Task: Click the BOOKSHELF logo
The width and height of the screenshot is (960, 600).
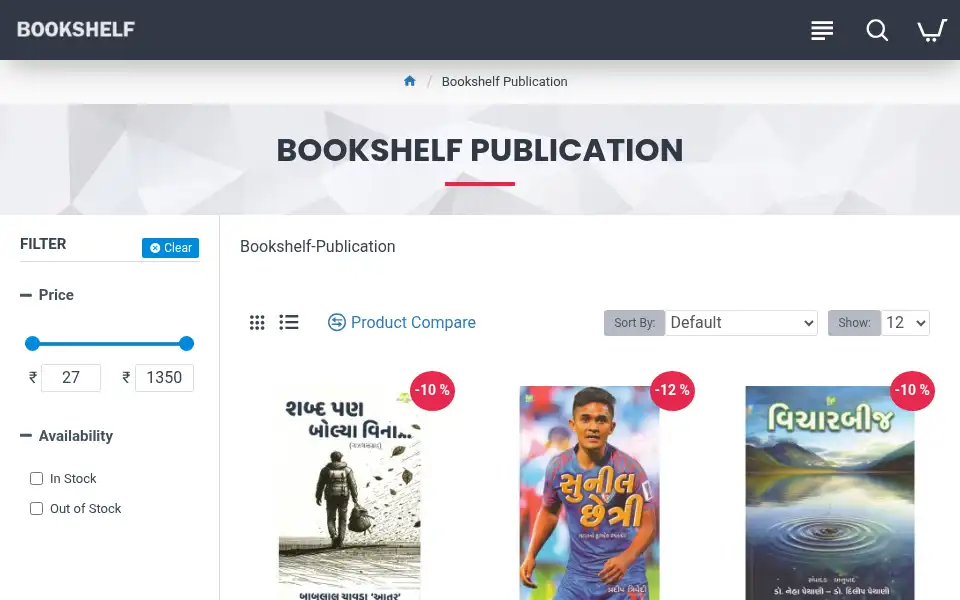Action: 76,29
